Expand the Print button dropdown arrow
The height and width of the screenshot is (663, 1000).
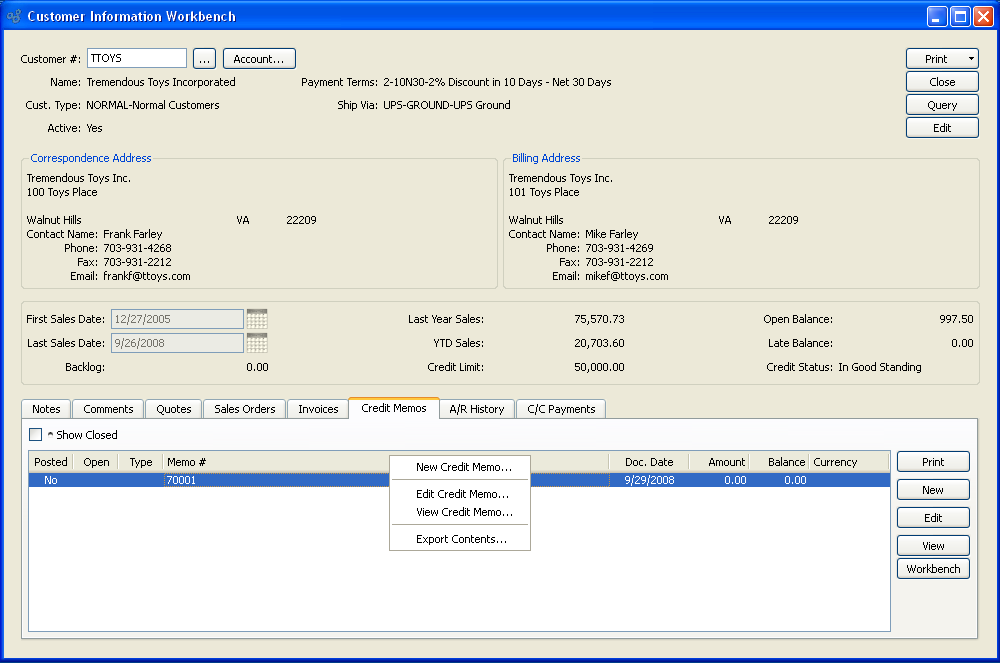click(971, 59)
